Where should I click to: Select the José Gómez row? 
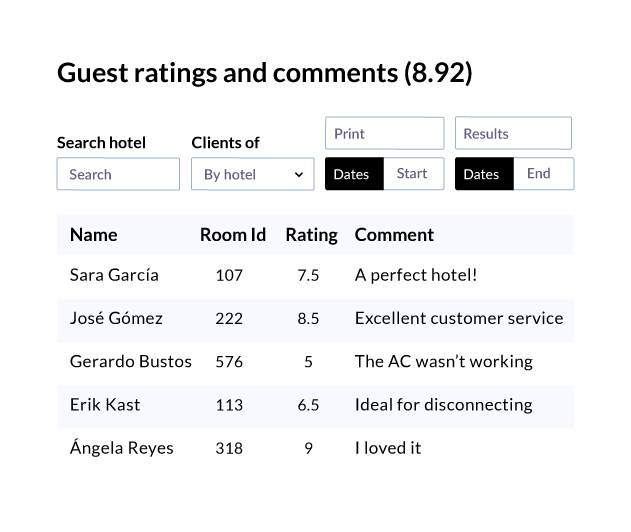(x=316, y=319)
